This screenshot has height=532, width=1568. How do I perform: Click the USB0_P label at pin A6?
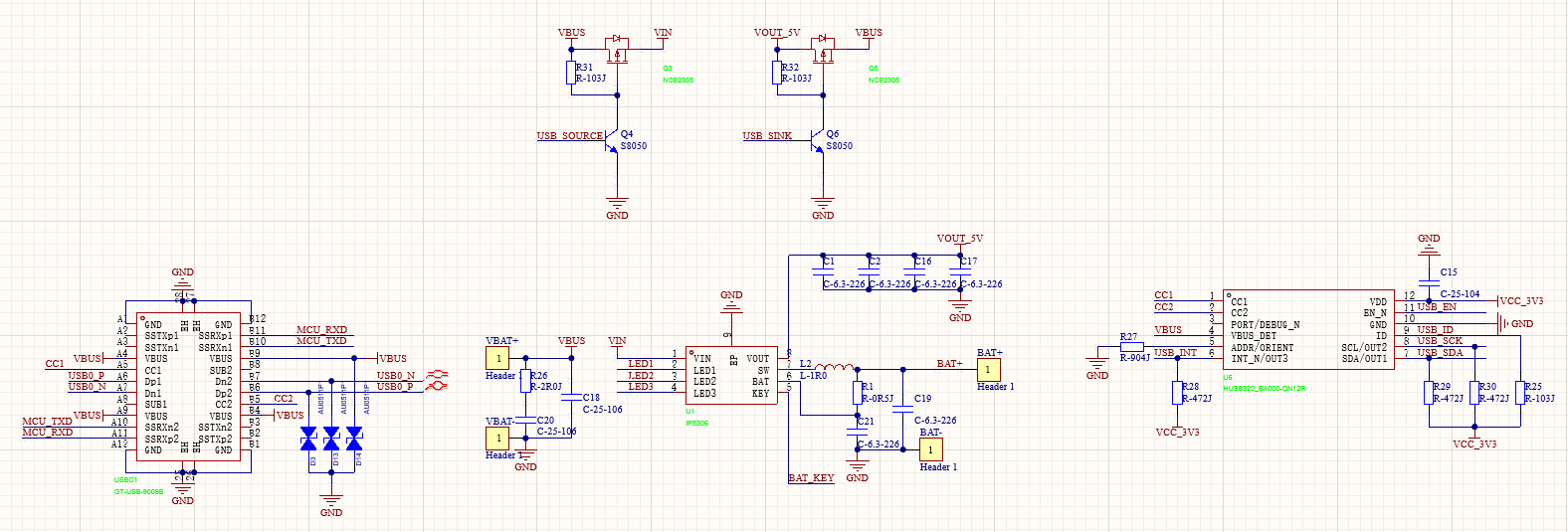coord(87,376)
